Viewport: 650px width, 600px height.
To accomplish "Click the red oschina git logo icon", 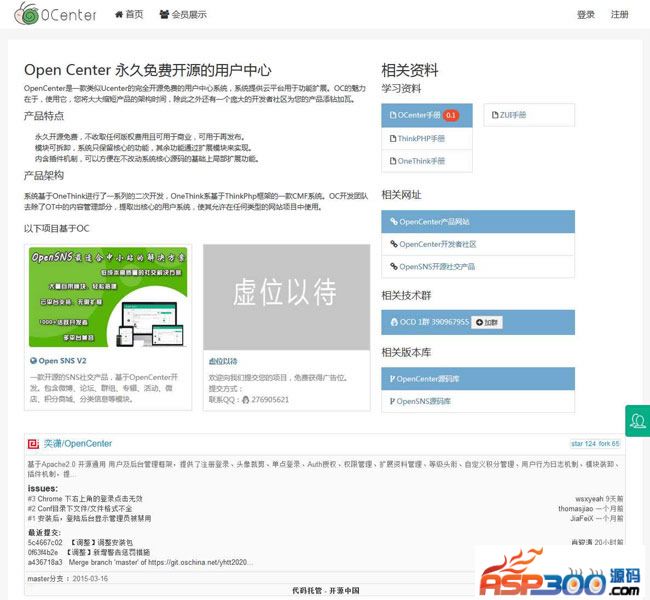I will click(33, 444).
